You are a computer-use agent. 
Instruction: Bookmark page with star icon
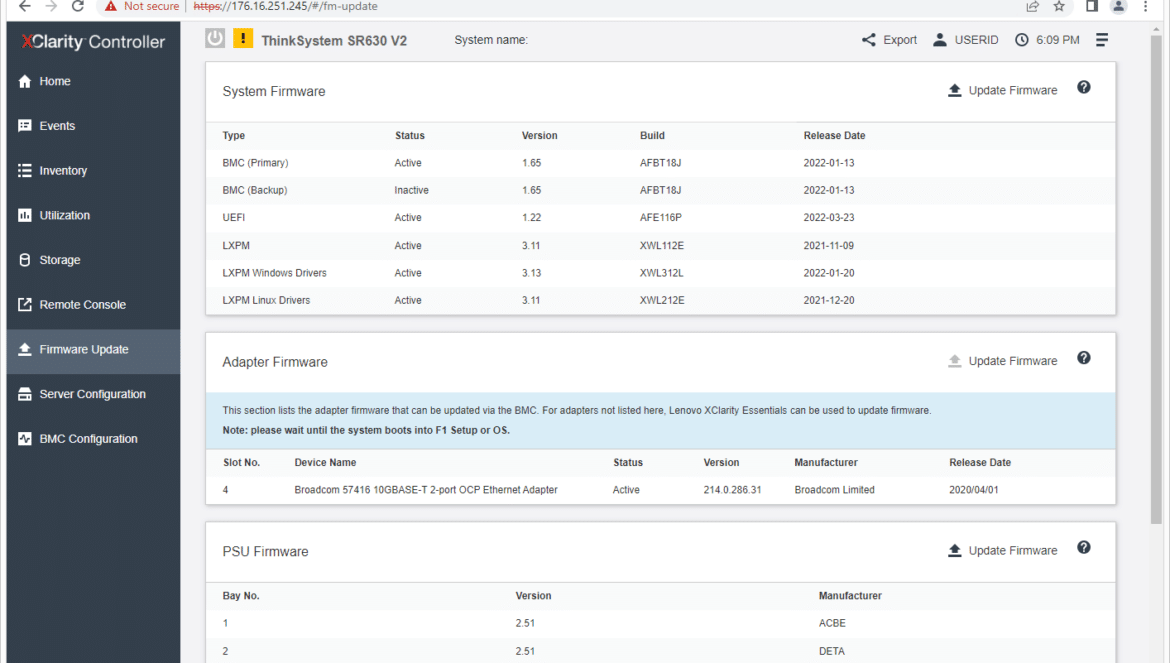[1059, 6]
